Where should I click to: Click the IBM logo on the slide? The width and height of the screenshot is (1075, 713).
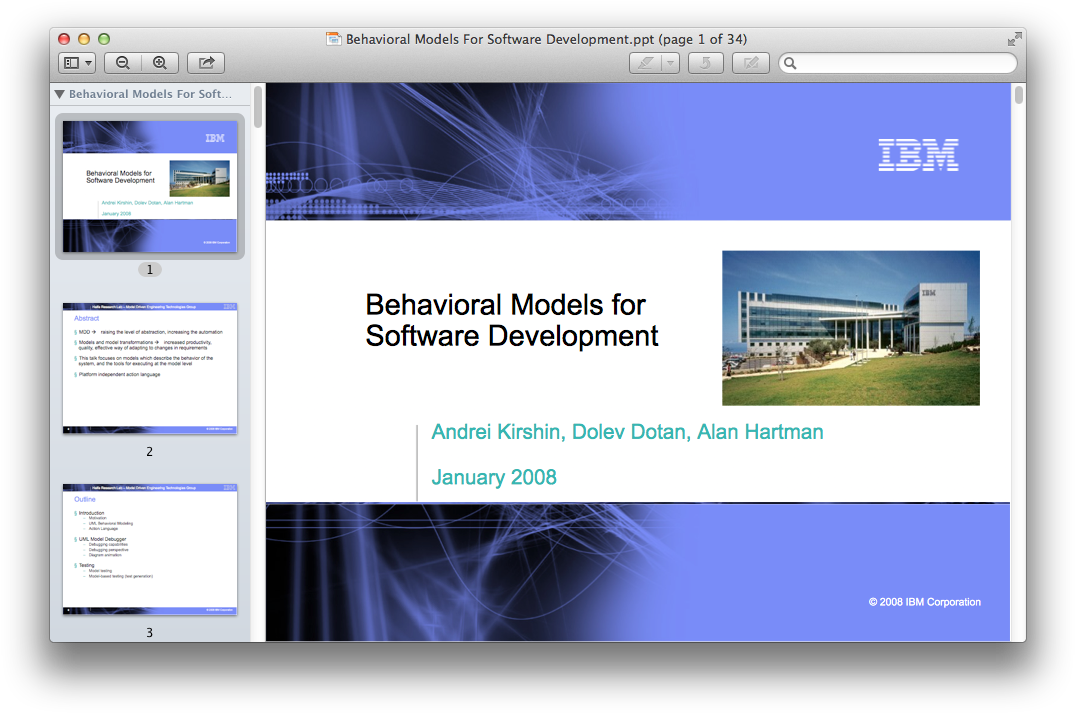coord(919,155)
